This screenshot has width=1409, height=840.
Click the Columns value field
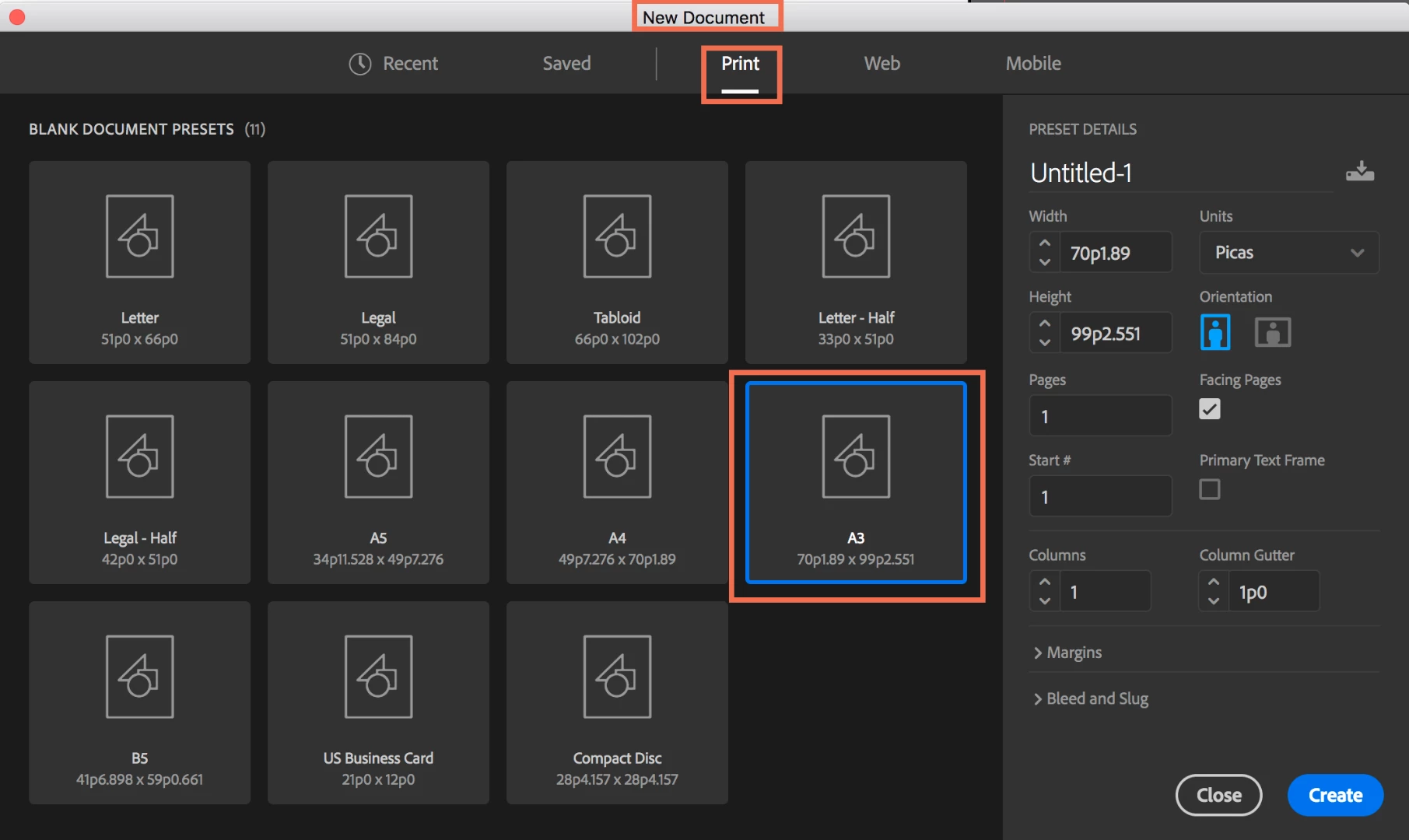click(x=1105, y=592)
